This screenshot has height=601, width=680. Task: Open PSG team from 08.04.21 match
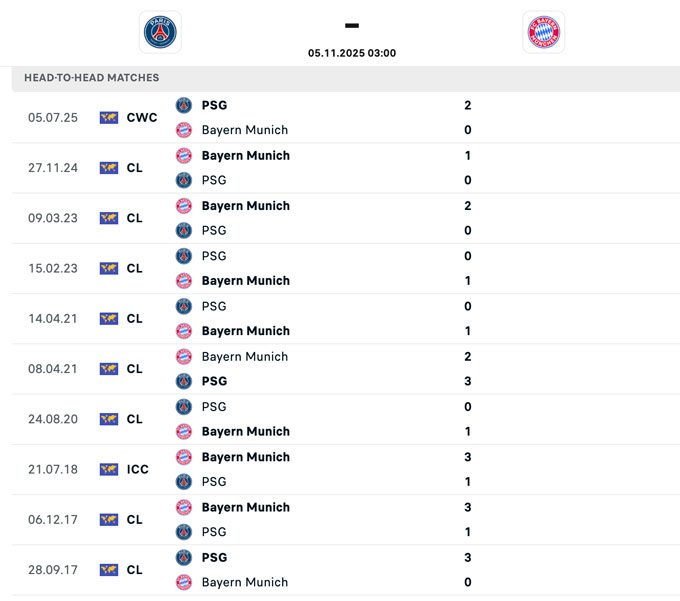(x=214, y=381)
